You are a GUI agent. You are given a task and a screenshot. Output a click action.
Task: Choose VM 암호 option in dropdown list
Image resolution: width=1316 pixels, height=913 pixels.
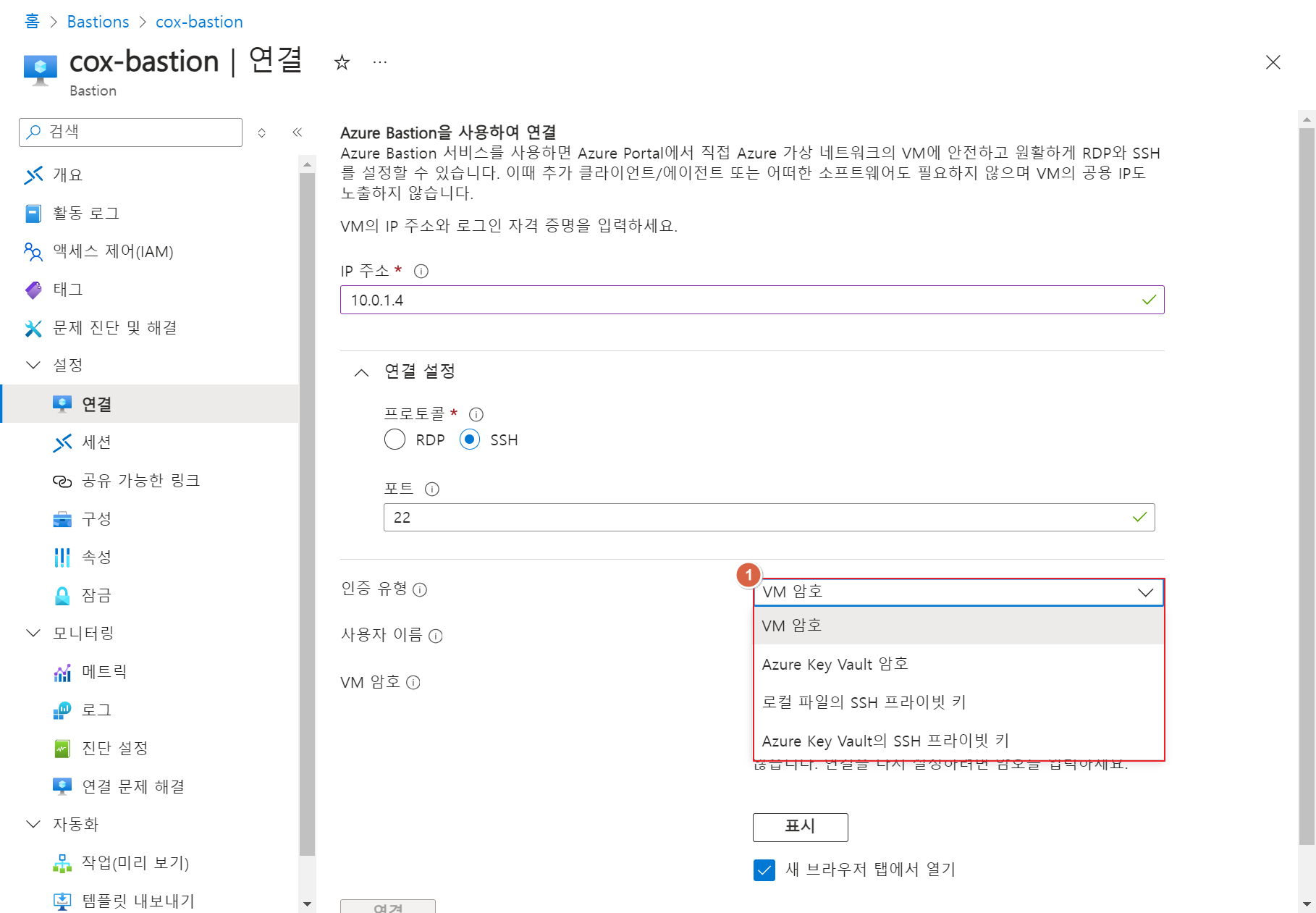point(958,626)
